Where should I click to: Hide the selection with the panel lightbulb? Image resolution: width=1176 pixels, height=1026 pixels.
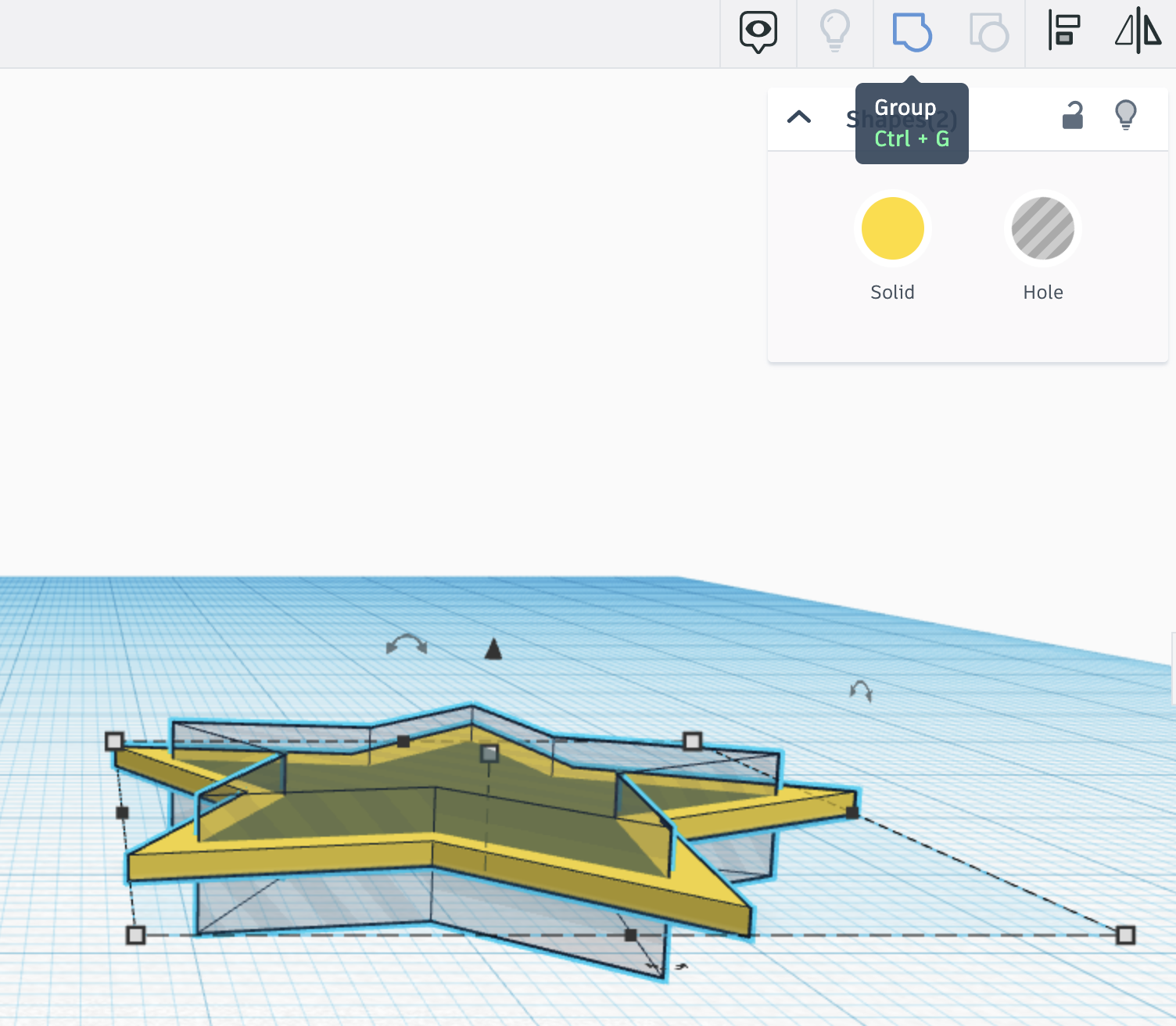(x=1126, y=116)
